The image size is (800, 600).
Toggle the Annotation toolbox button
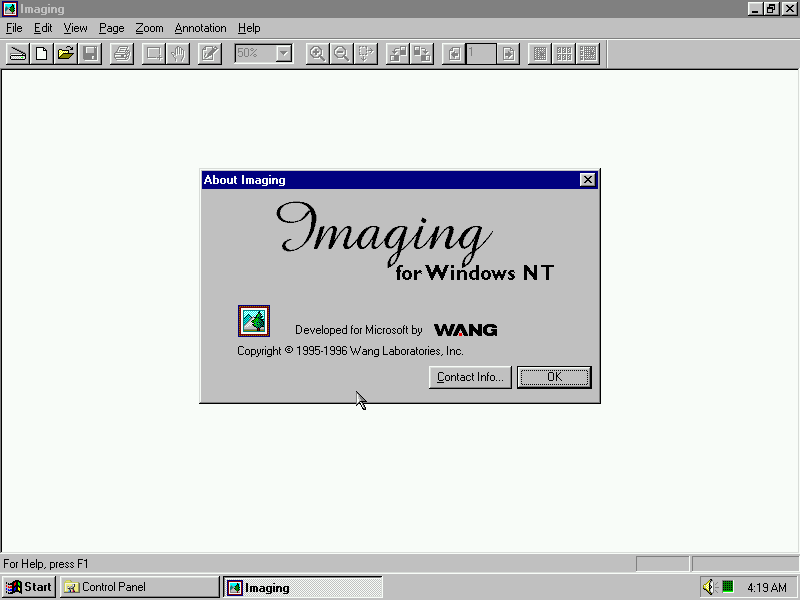[209, 54]
